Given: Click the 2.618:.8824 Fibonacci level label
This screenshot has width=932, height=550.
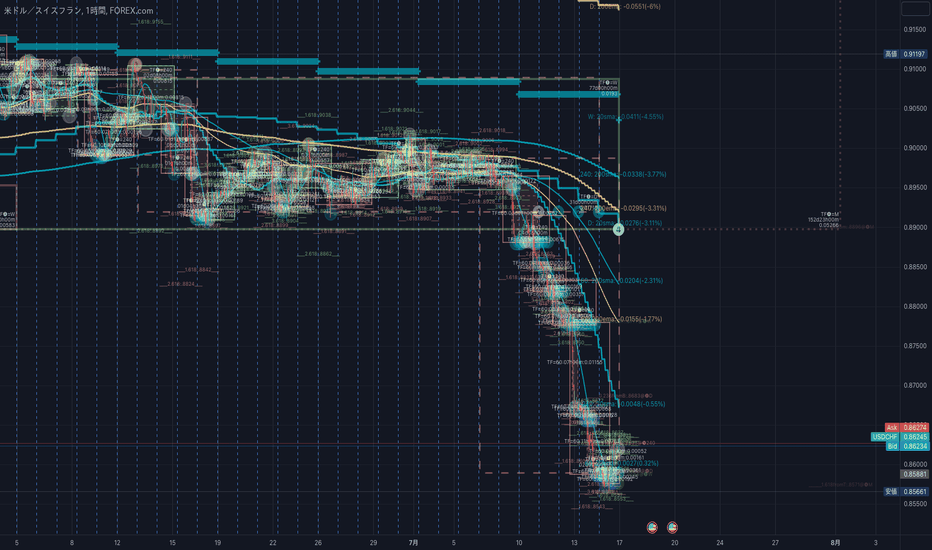Looking at the screenshot, I should tap(181, 284).
